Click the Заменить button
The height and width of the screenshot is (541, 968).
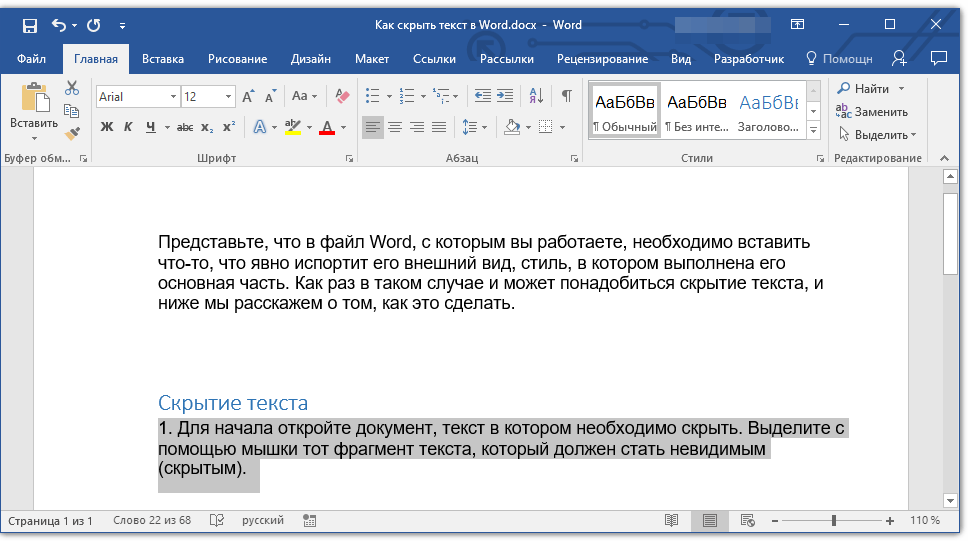coord(873,112)
